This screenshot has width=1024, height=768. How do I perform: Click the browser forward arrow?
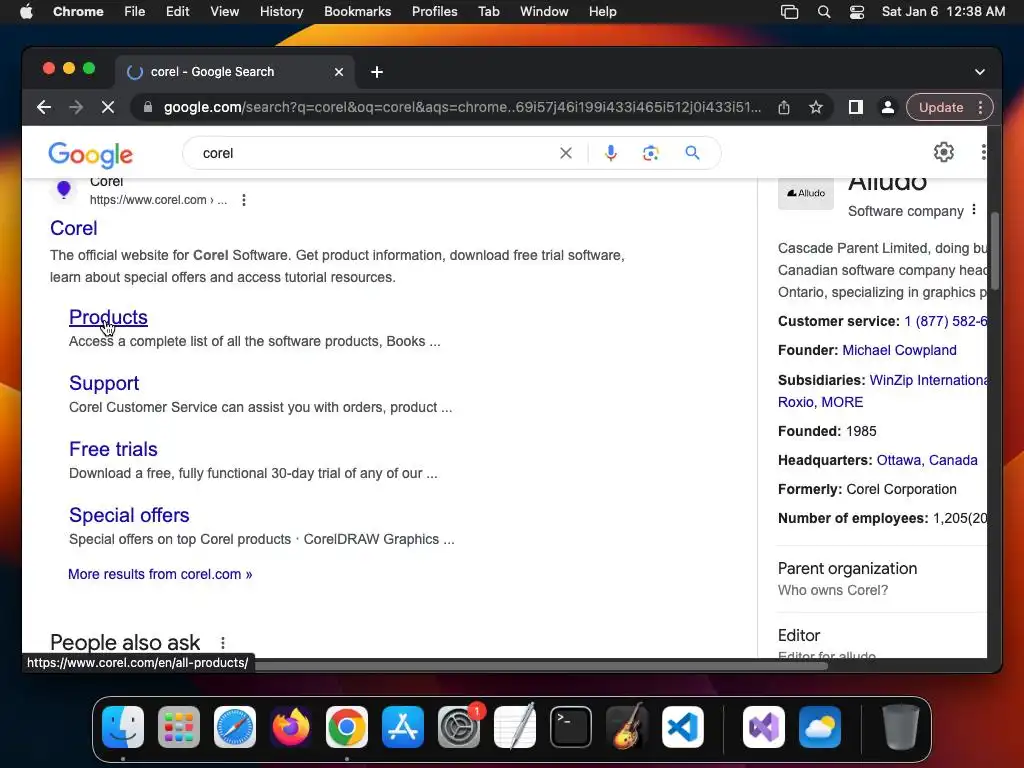pyautogui.click(x=76, y=107)
